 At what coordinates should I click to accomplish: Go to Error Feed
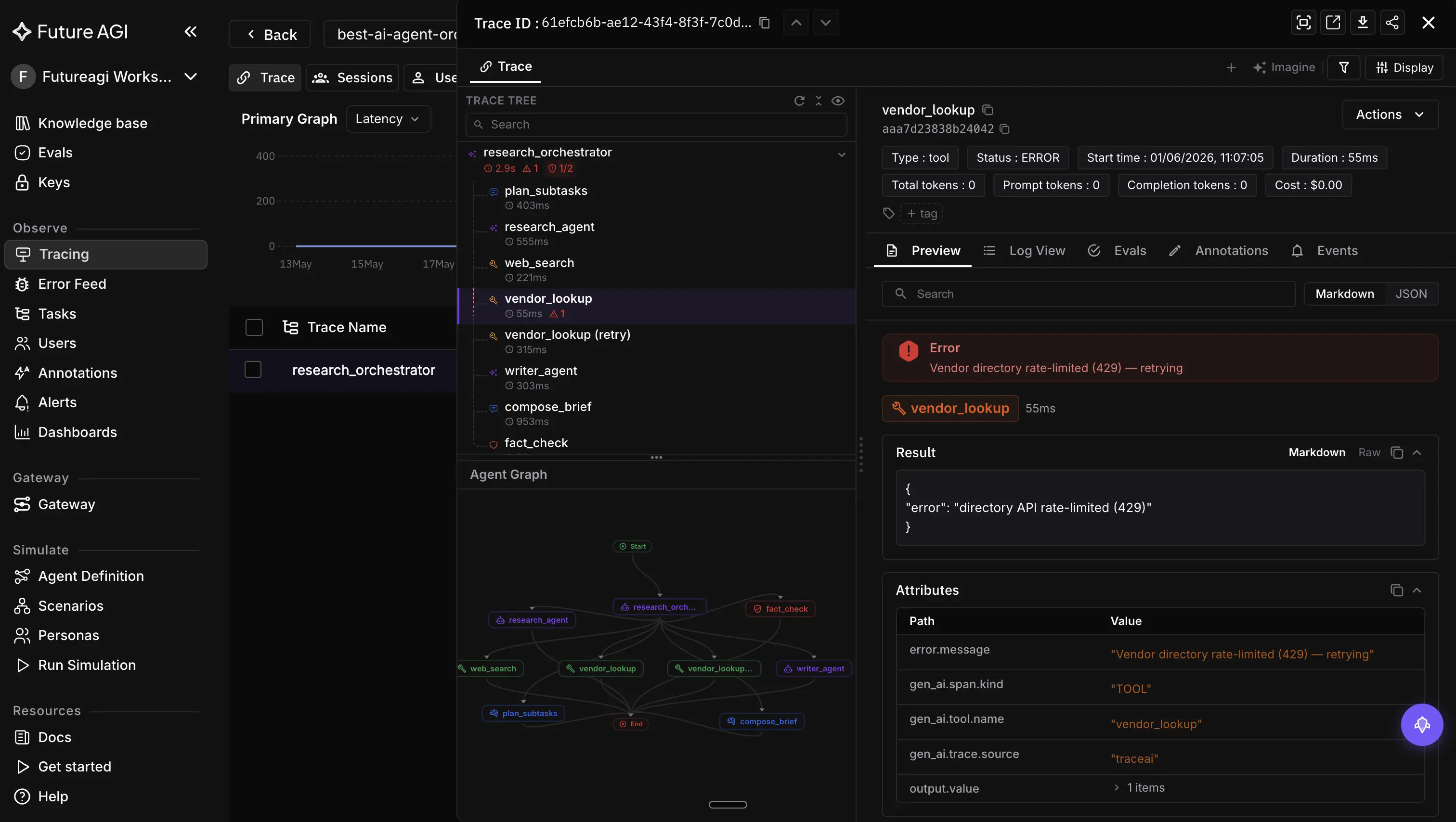point(72,284)
